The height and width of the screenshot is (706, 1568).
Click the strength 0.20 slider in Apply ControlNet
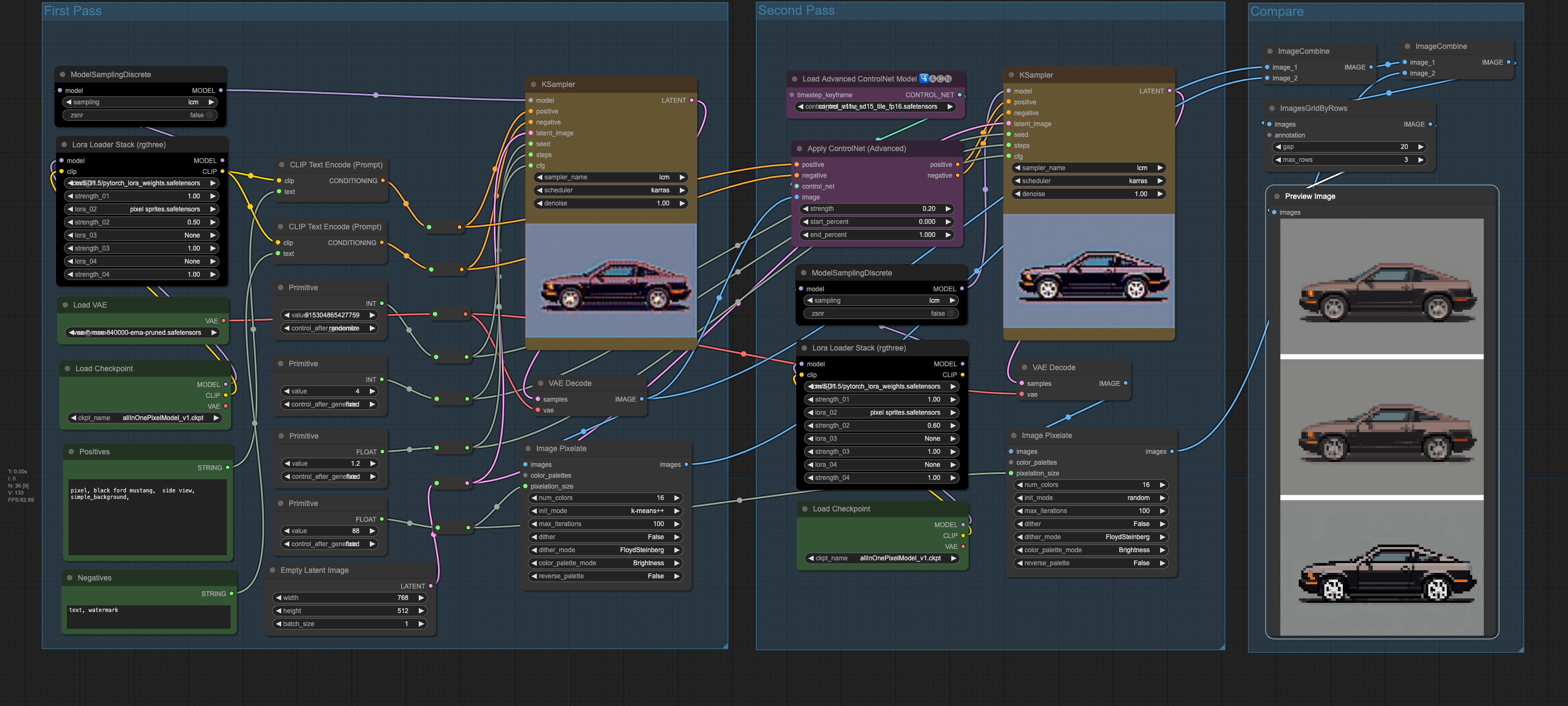tap(877, 209)
